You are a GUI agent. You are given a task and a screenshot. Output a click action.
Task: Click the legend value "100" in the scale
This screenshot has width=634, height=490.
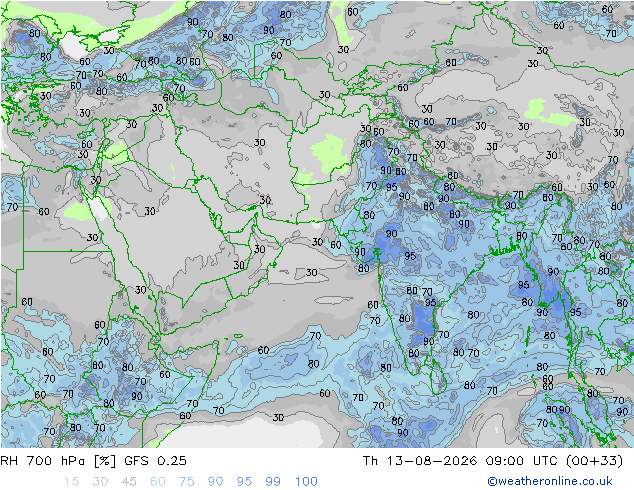click(x=306, y=482)
